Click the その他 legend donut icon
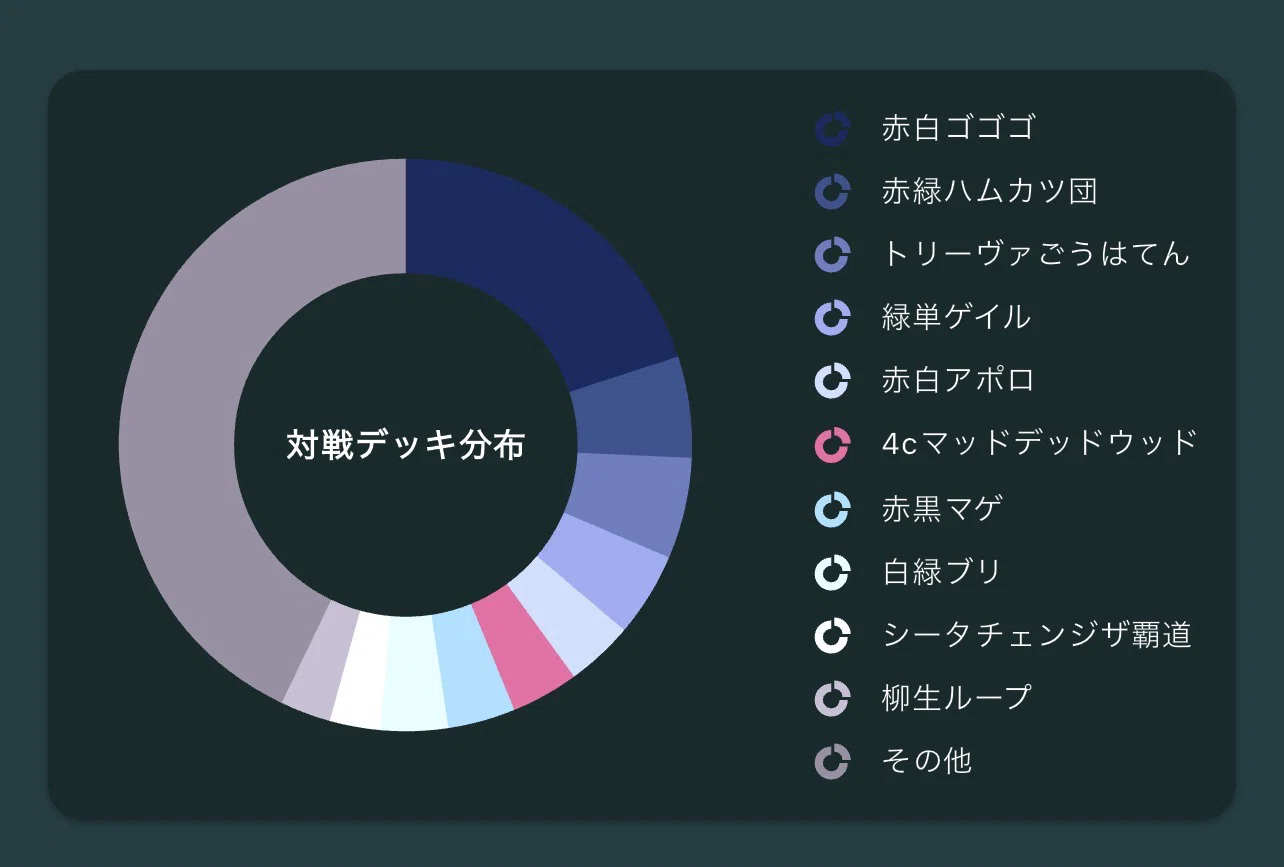This screenshot has width=1284, height=867. (x=832, y=761)
